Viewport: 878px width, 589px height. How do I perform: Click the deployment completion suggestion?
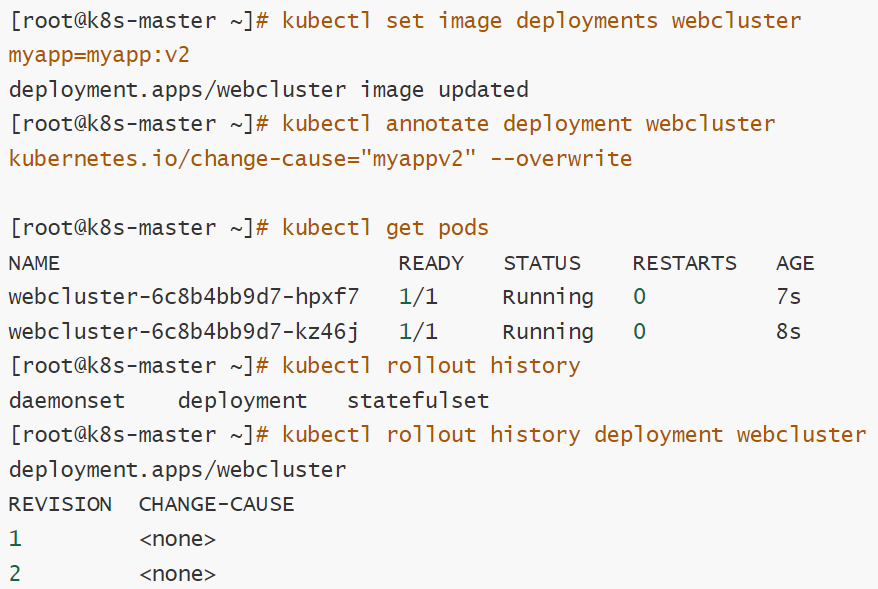tap(242, 401)
